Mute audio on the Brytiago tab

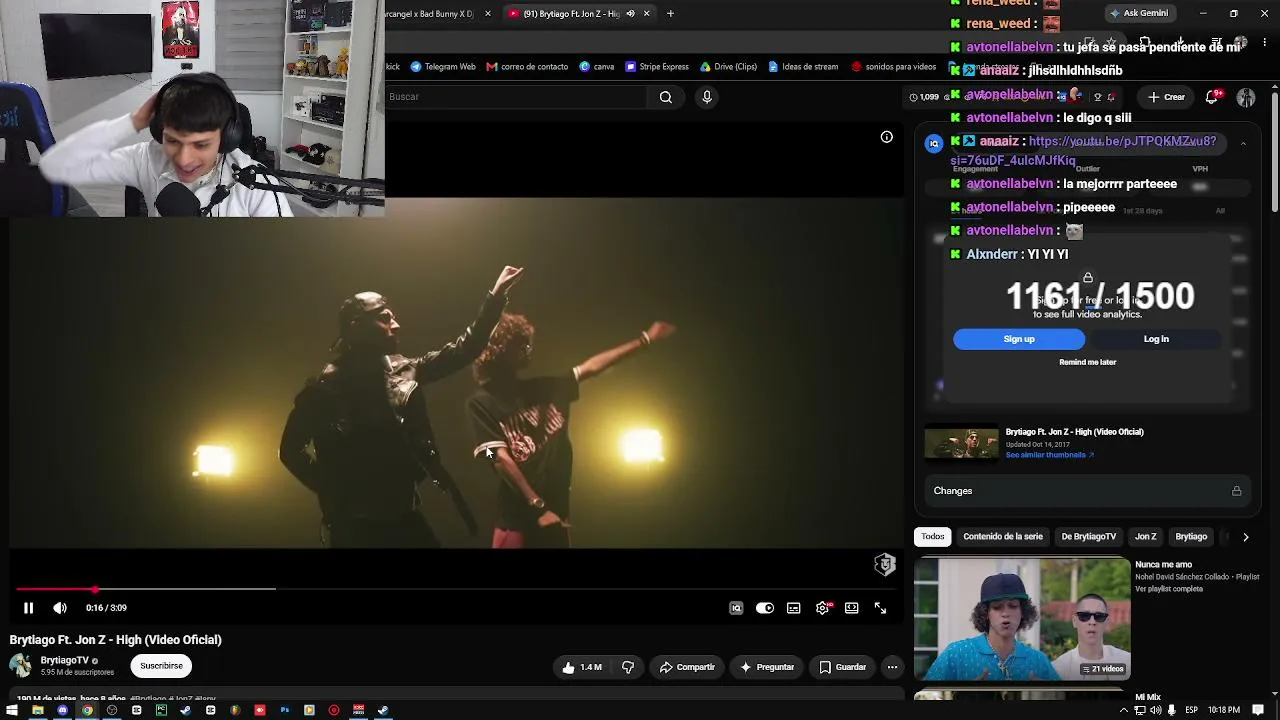point(630,13)
